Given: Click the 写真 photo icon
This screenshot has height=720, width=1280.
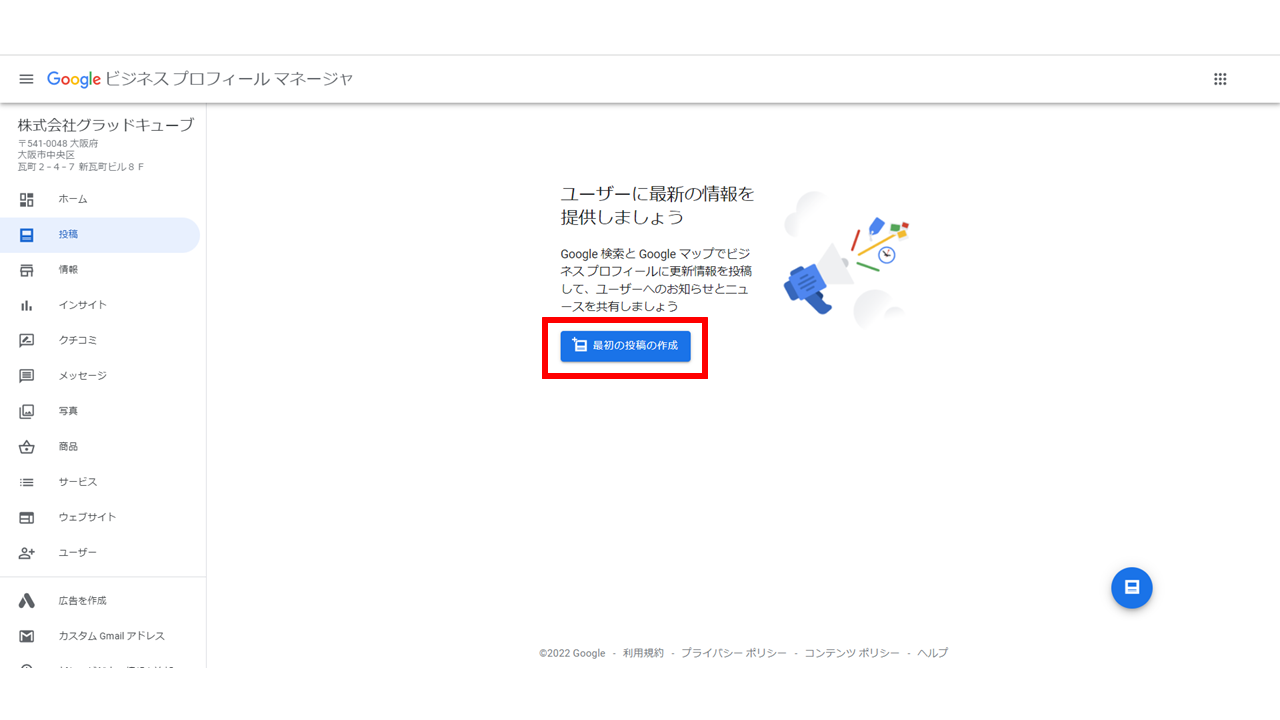Looking at the screenshot, I should [x=27, y=411].
